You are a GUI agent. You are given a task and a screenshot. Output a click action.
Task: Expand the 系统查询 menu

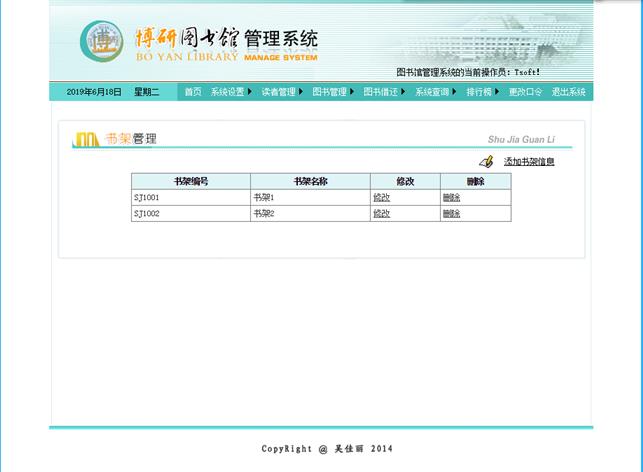click(x=433, y=92)
